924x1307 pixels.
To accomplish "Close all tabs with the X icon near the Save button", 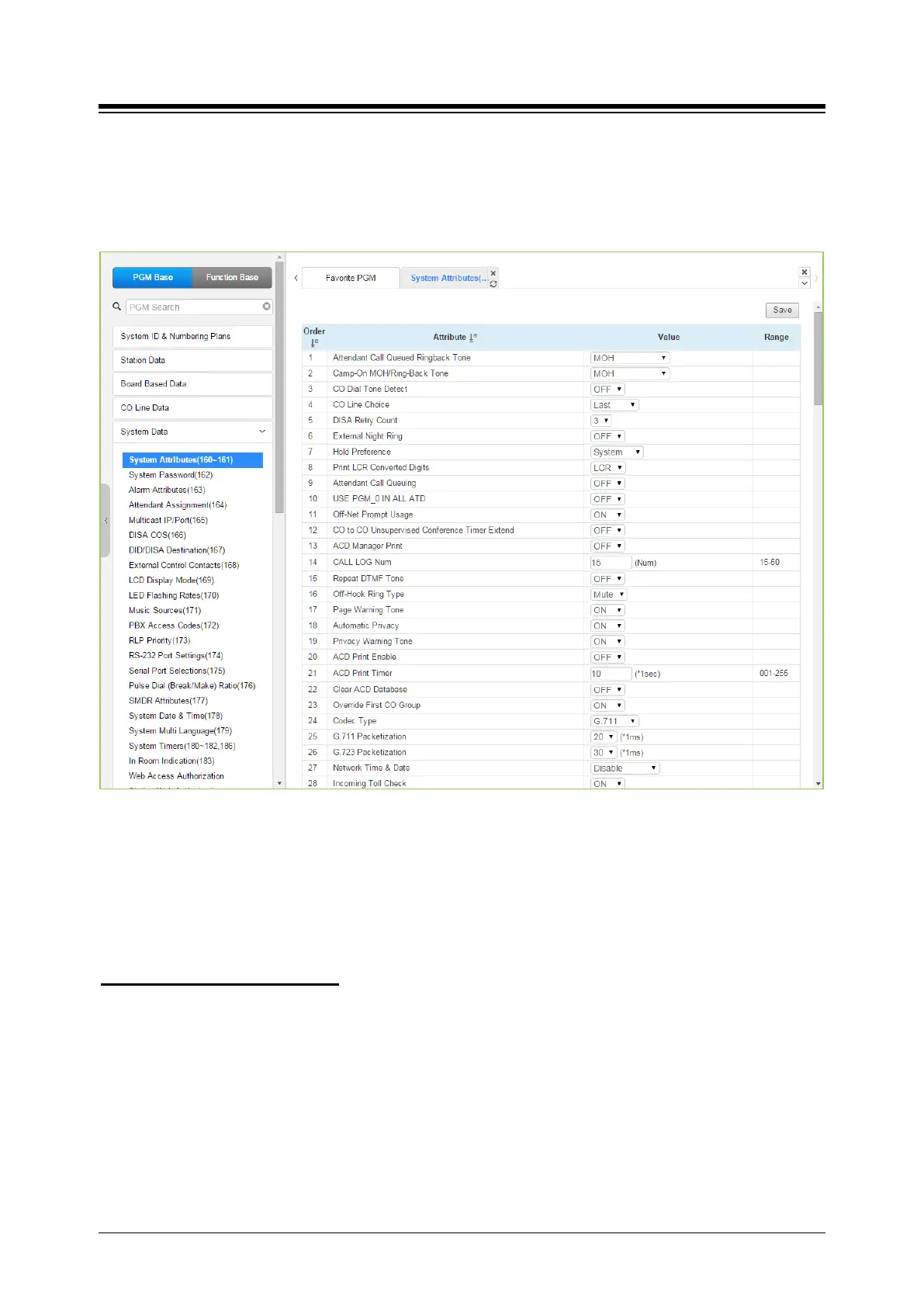I will [805, 272].
